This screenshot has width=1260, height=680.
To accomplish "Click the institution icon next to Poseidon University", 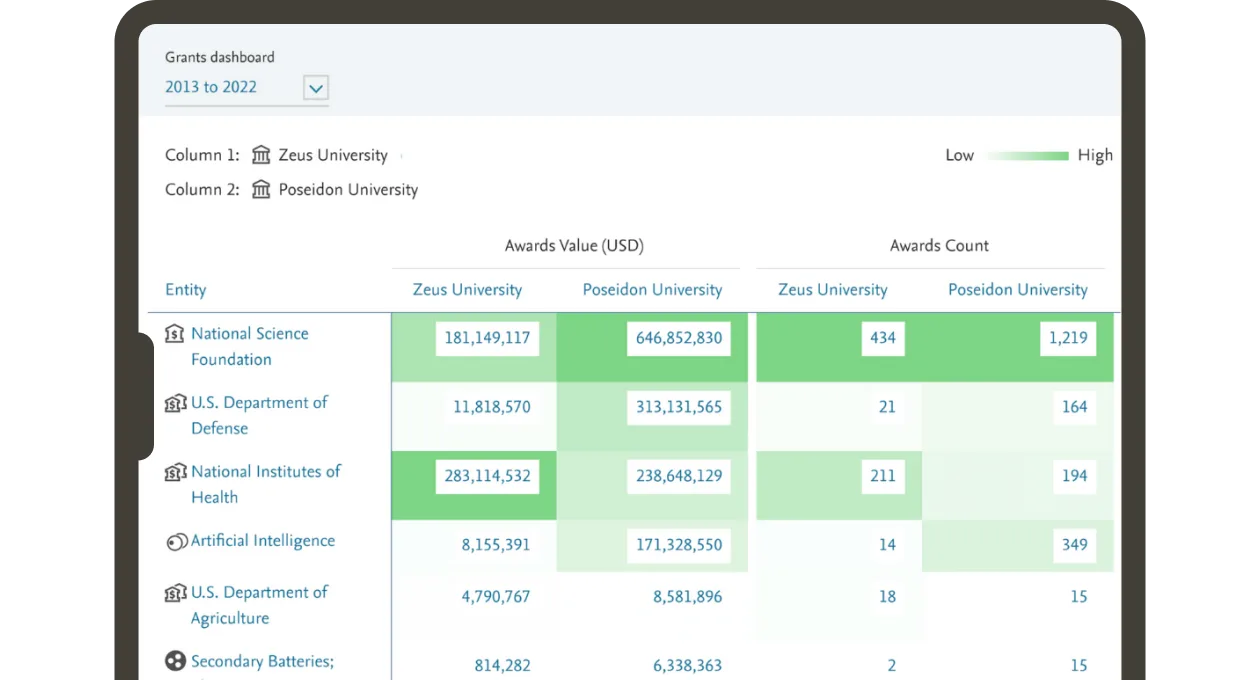I will coord(261,189).
